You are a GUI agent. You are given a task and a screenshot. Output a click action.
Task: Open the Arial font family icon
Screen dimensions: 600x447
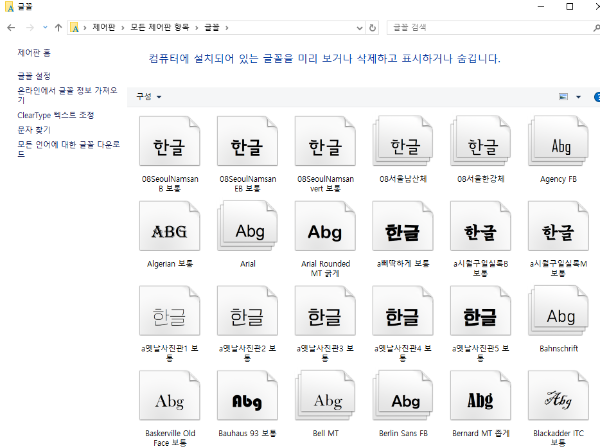click(x=247, y=226)
